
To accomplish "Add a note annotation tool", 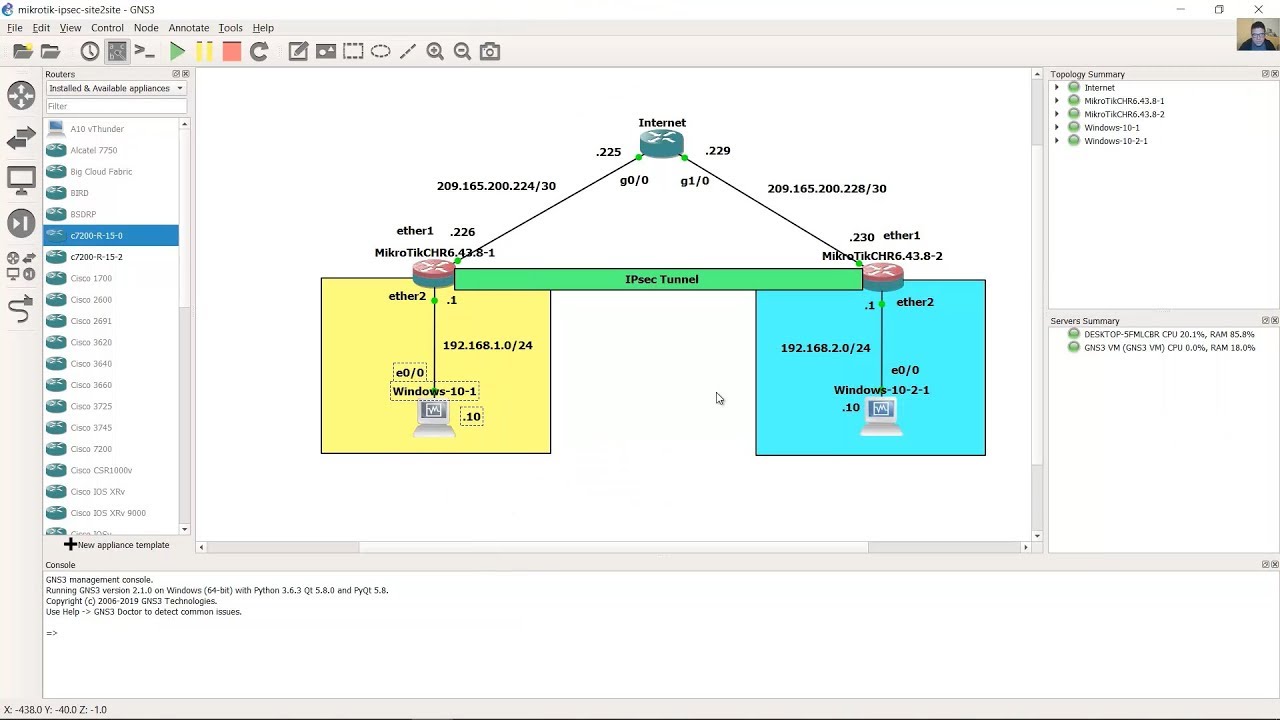I will pos(298,51).
